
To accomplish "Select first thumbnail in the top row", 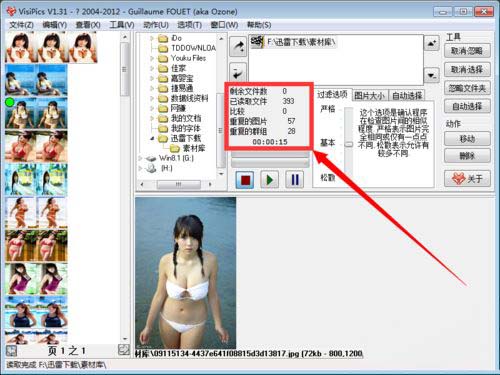I will tap(21, 47).
